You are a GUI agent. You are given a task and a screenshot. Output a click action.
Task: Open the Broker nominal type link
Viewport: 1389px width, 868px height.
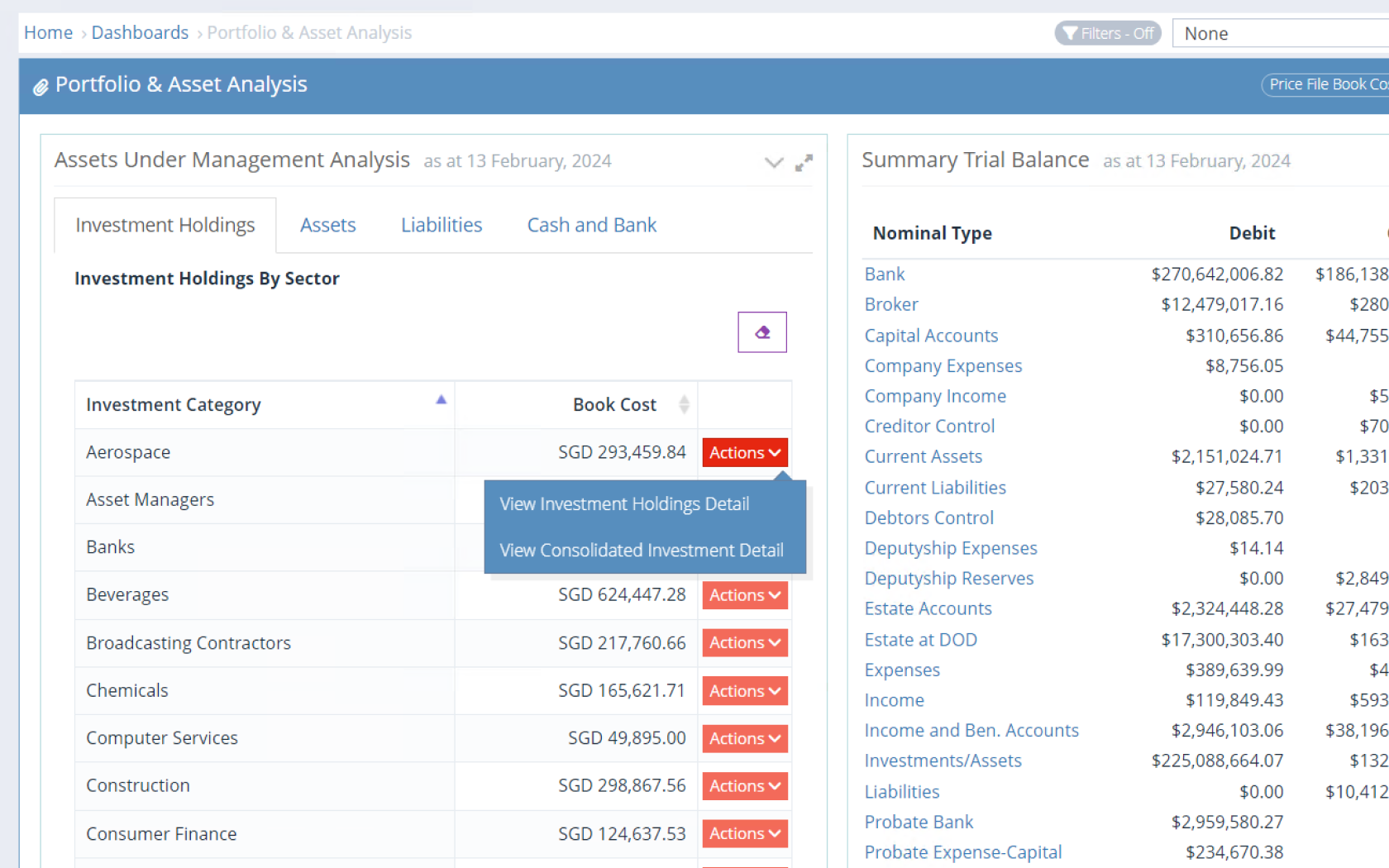890,305
